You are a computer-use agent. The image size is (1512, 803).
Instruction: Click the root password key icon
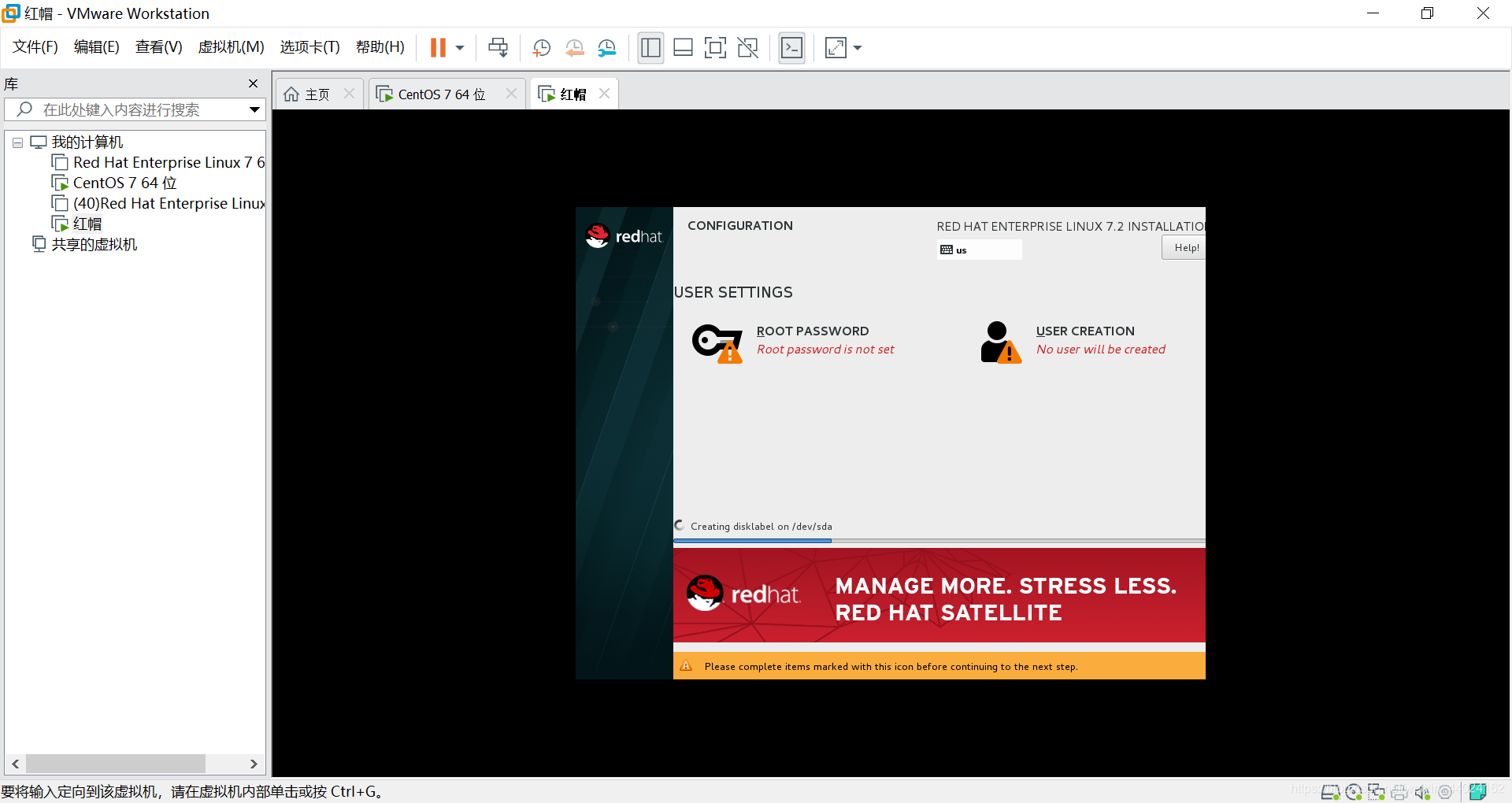[717, 342]
